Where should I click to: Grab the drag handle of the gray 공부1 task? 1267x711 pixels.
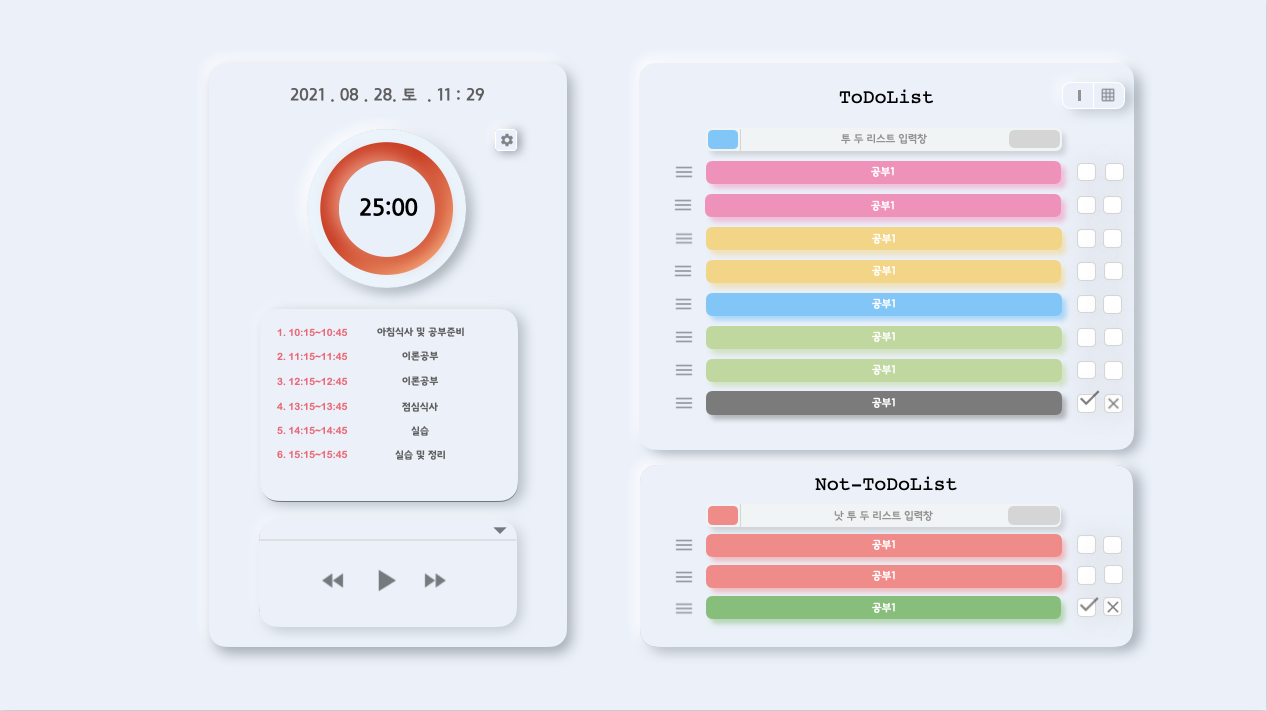[x=684, y=403]
